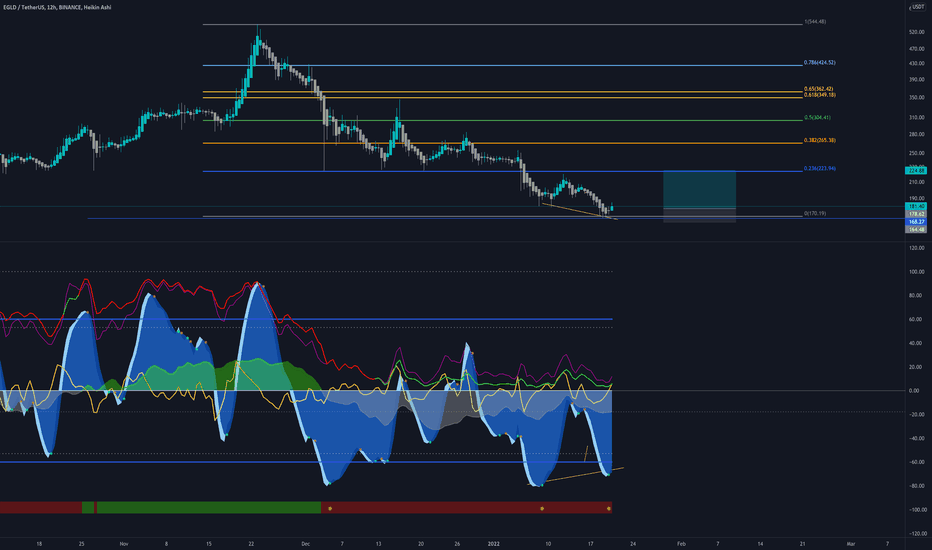Click the 20.00 oscillator axis label
Image resolution: width=932 pixels, height=550 pixels.
point(917,367)
